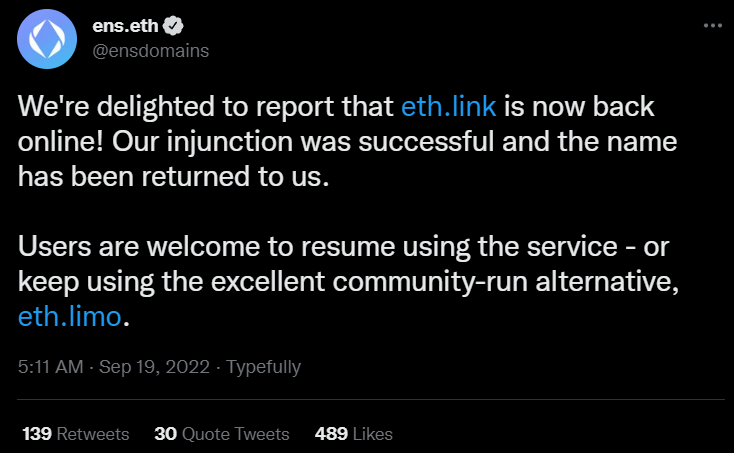
Task: Click the first paragraph of the tweet
Action: 347,141
